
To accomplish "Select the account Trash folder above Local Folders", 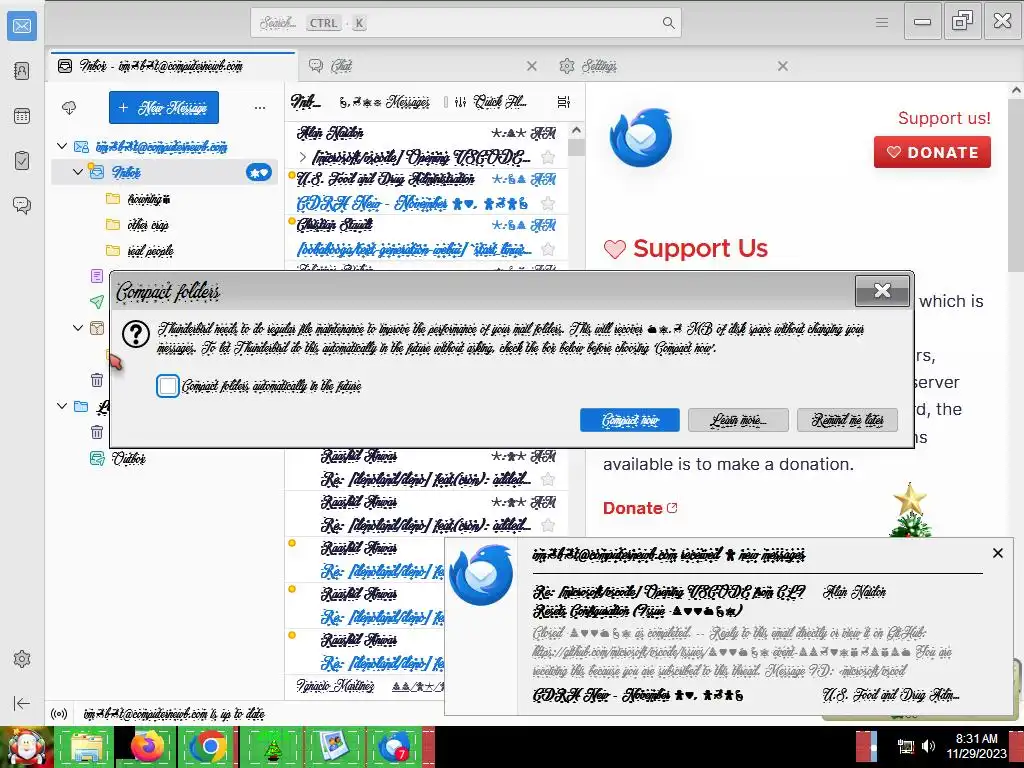I will coord(97,379).
